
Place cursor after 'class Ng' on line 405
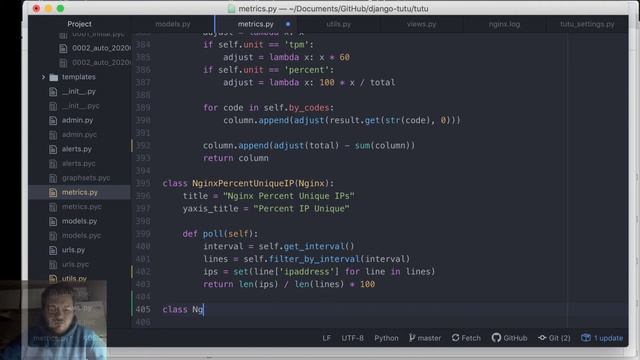tap(204, 309)
